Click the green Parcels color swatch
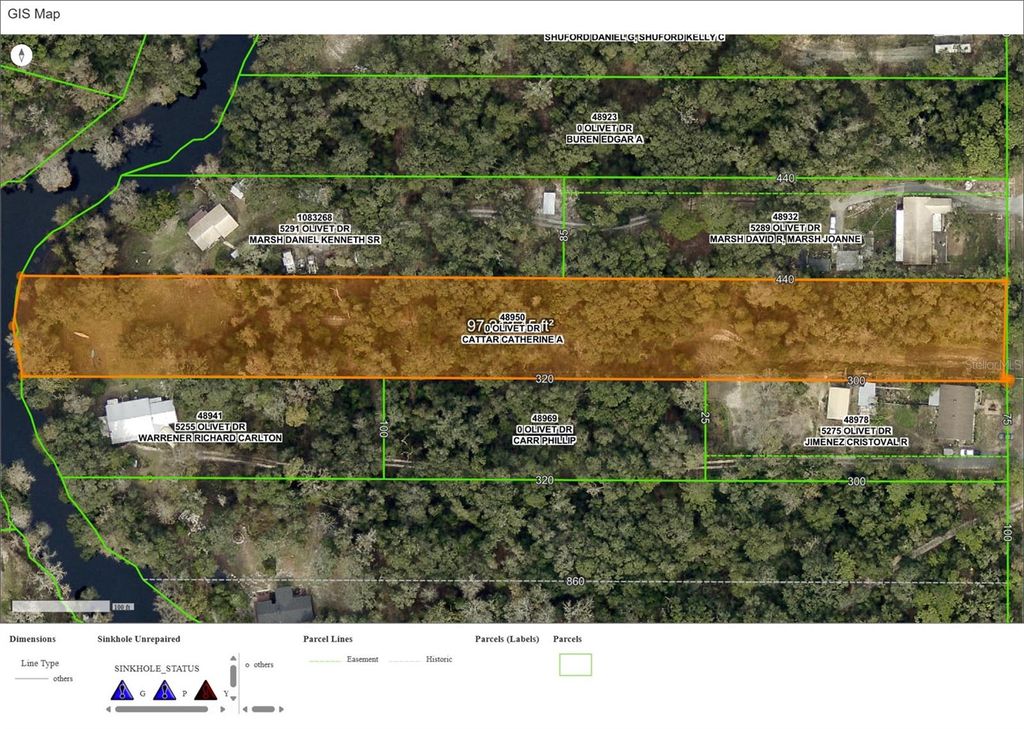 [575, 664]
